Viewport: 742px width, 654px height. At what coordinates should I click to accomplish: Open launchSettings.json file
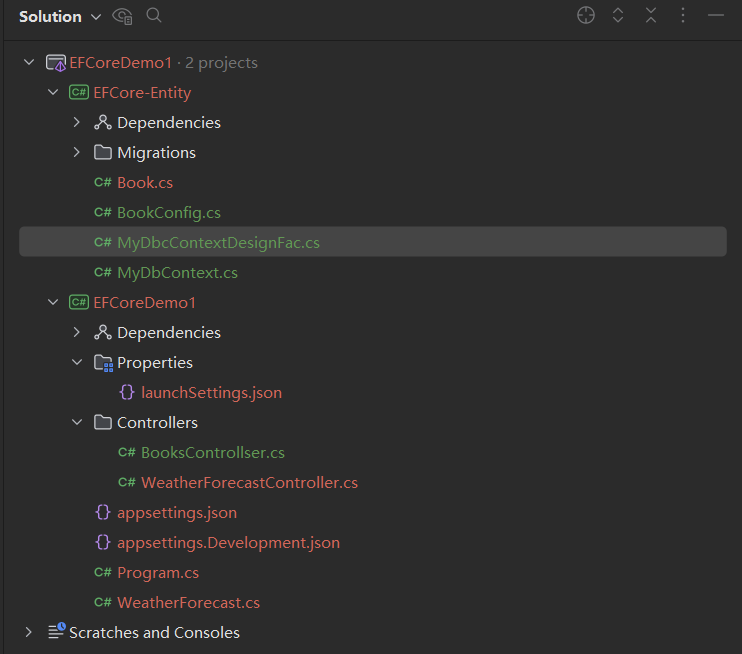[211, 393]
